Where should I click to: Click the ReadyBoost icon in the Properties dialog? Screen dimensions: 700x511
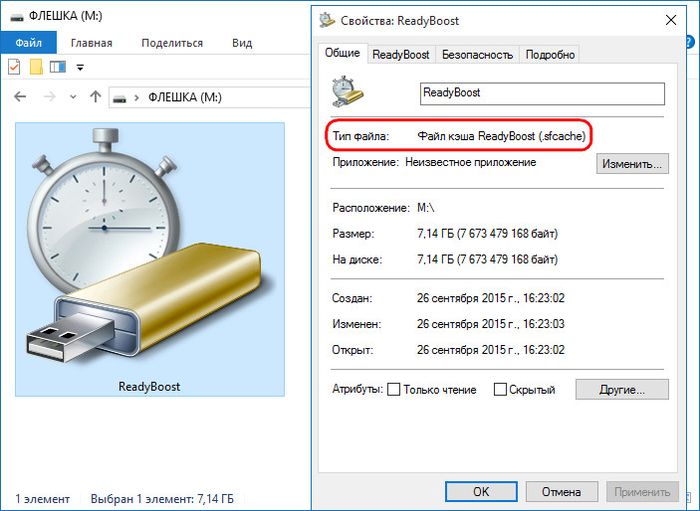347,92
